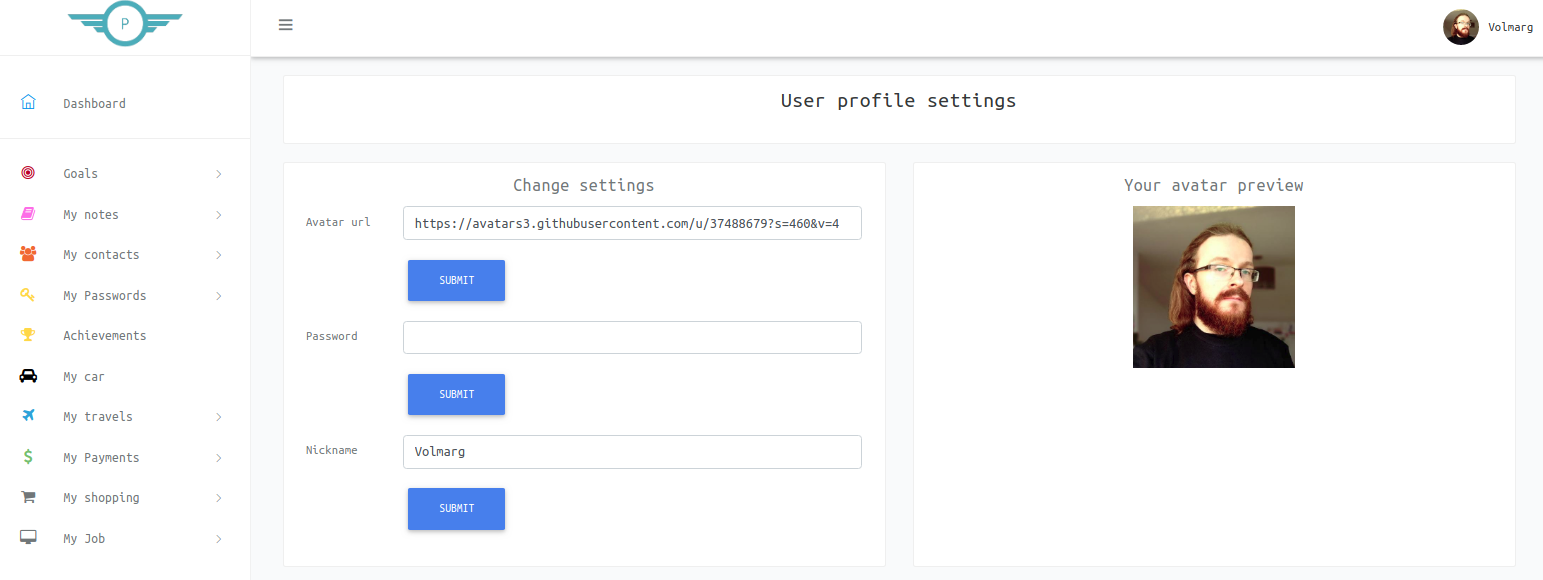Viewport: 1543px width, 580px height.
Task: Toggle the sidebar with hamburger menu
Action: point(286,25)
